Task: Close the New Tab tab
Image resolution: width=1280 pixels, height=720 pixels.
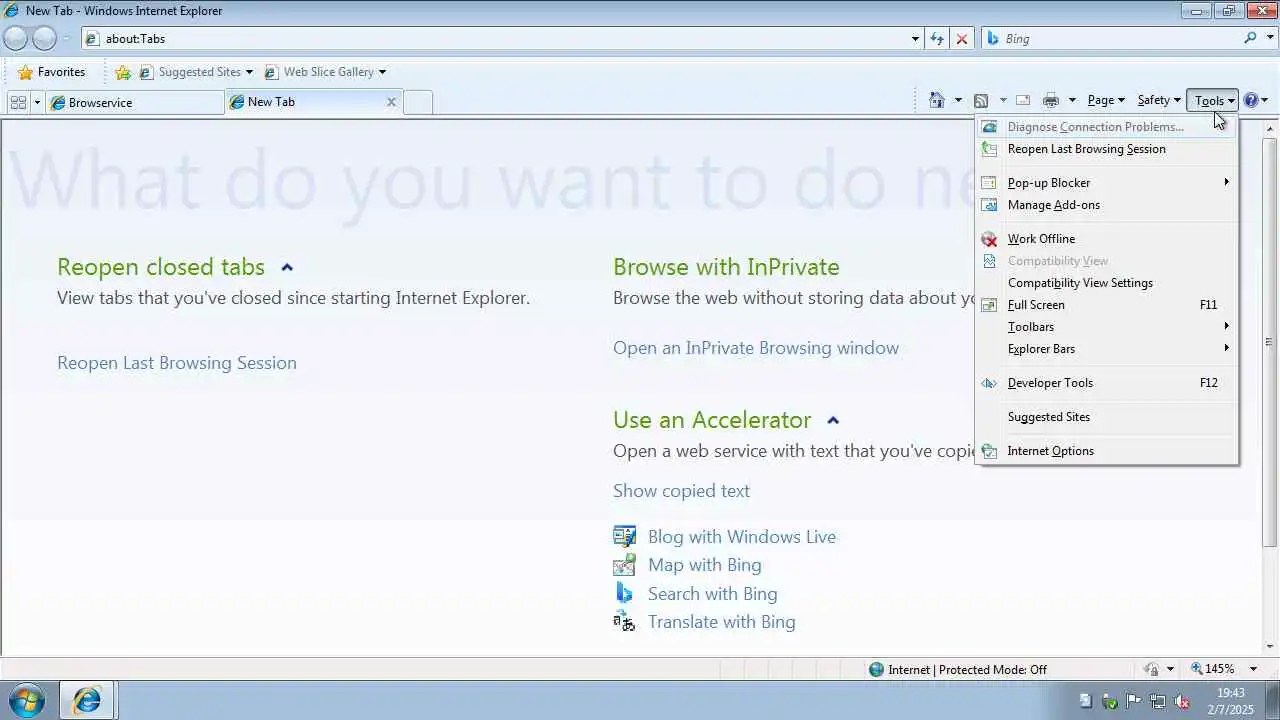Action: pos(391,102)
